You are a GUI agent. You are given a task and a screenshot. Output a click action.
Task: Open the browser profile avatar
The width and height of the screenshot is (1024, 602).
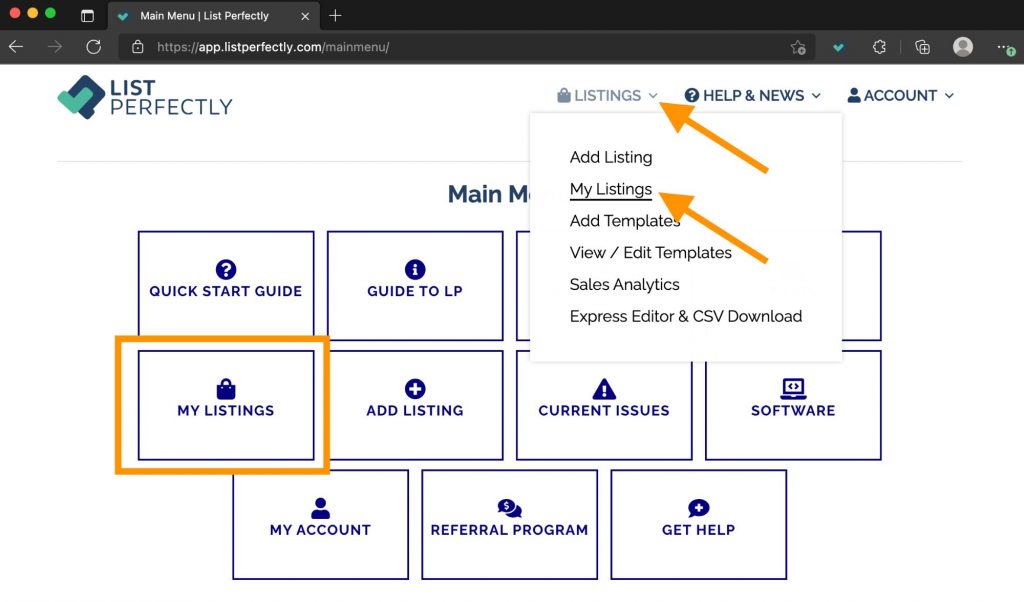(x=963, y=47)
